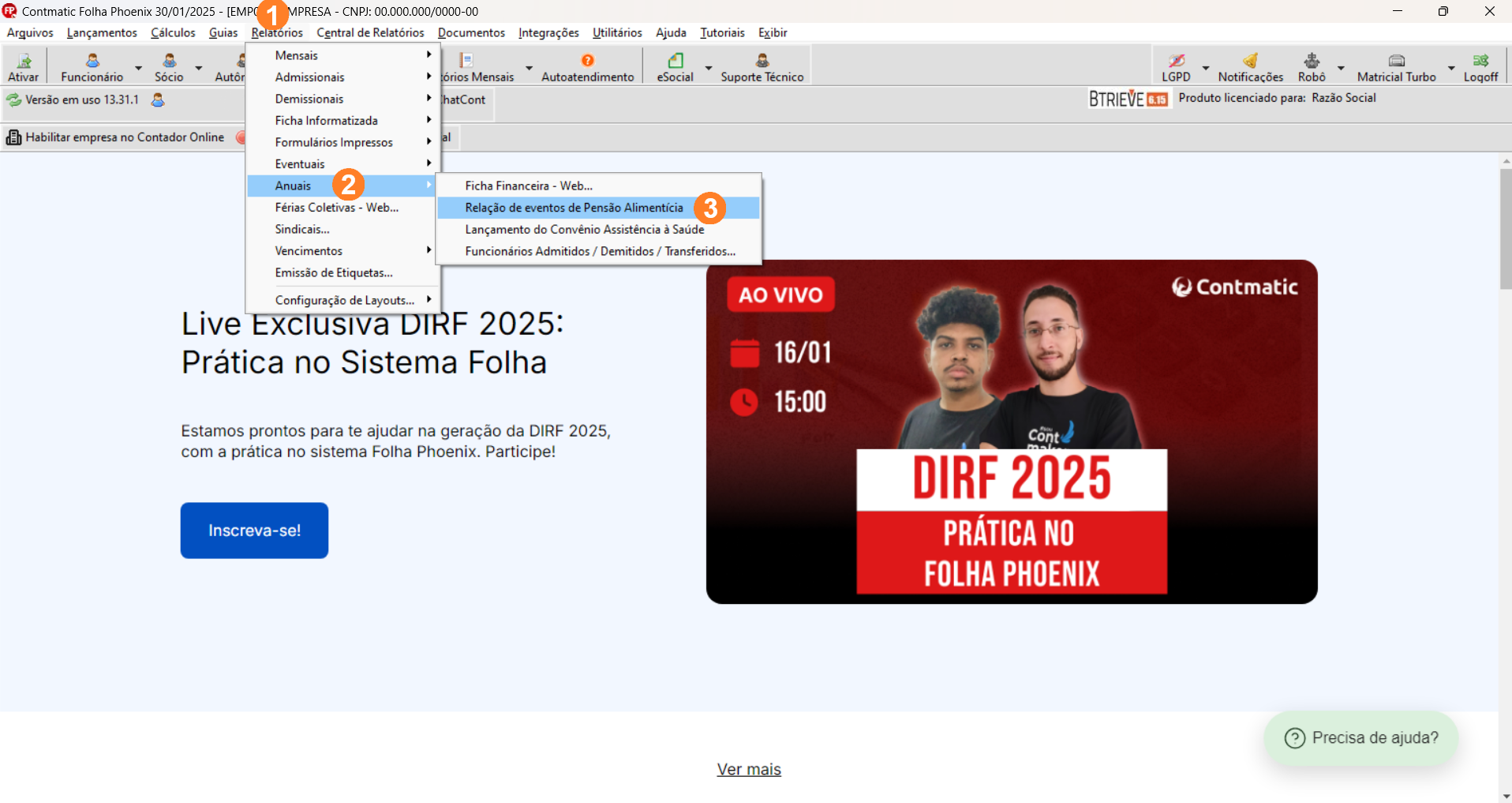1512x803 pixels.
Task: Open the Admissionais submenu
Action: [x=342, y=77]
